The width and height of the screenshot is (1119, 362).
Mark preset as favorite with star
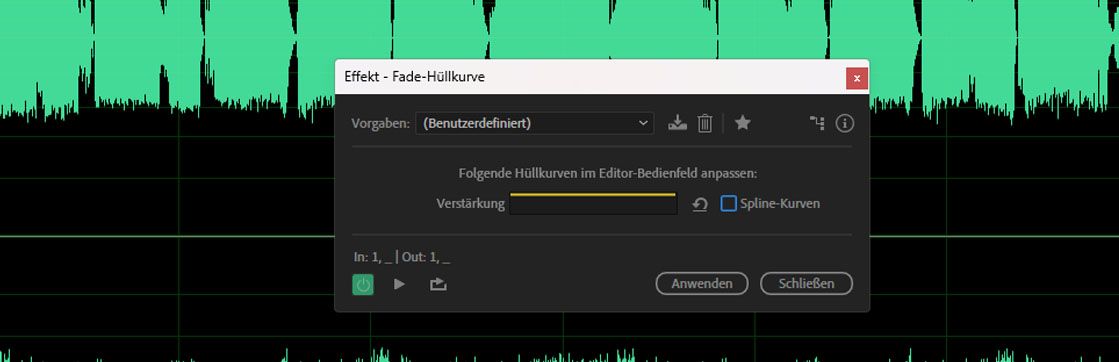pos(742,123)
